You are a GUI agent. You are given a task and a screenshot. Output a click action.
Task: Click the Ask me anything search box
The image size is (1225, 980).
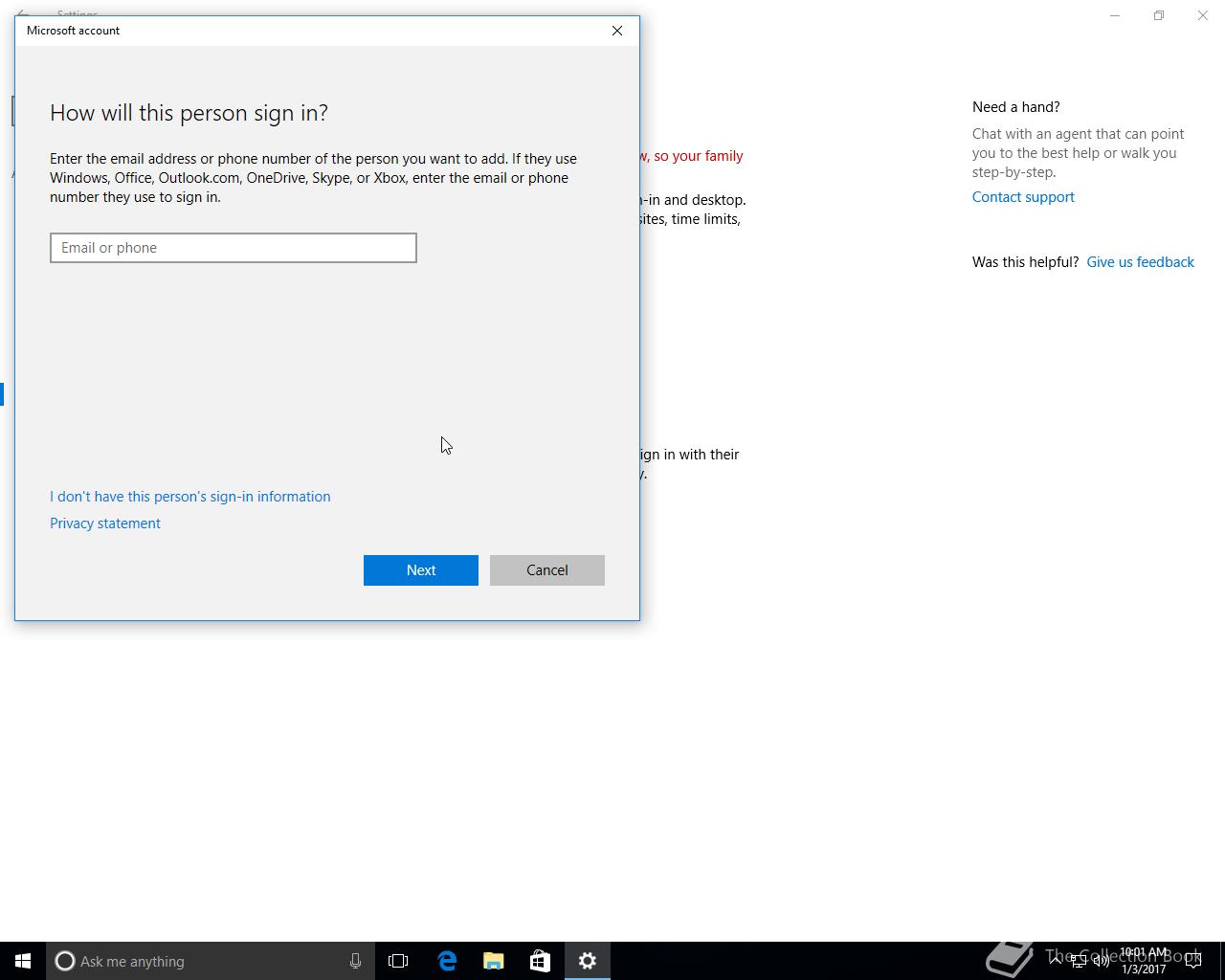pos(211,961)
